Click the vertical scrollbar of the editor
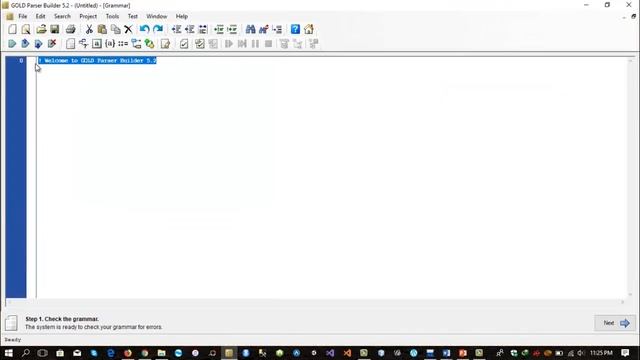The image size is (640, 360). [x=630, y=178]
